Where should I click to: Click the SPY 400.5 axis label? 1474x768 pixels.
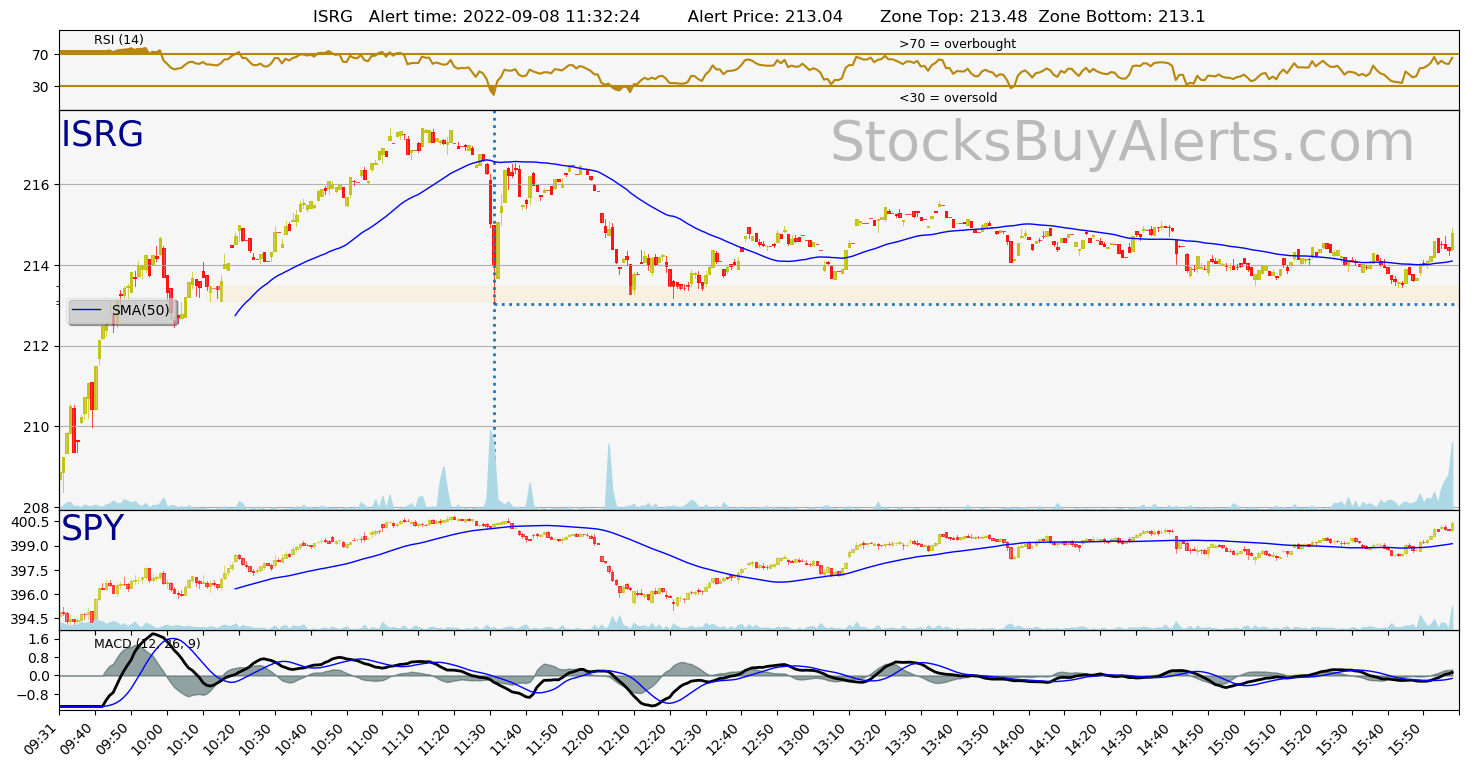(x=32, y=522)
